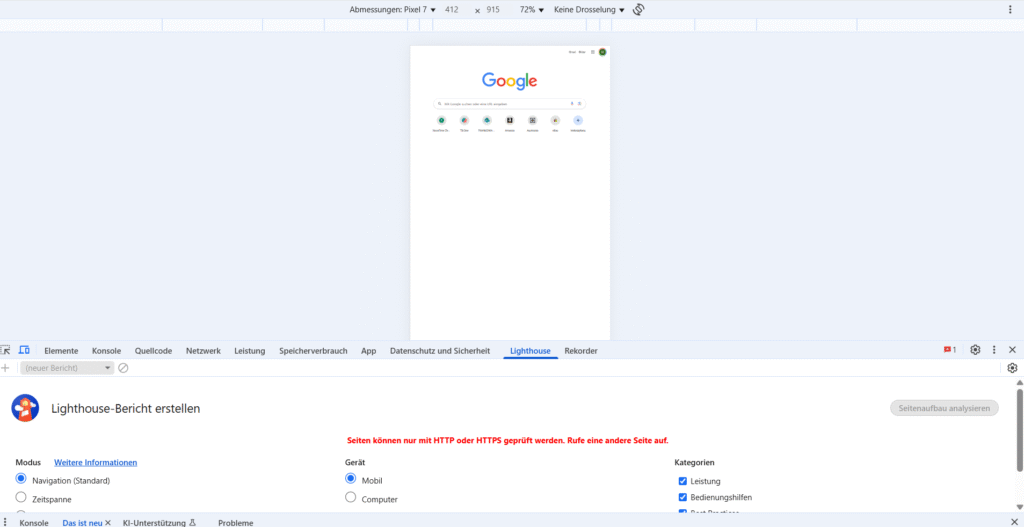Open Datenschutz und Sicherheit tab

click(440, 351)
